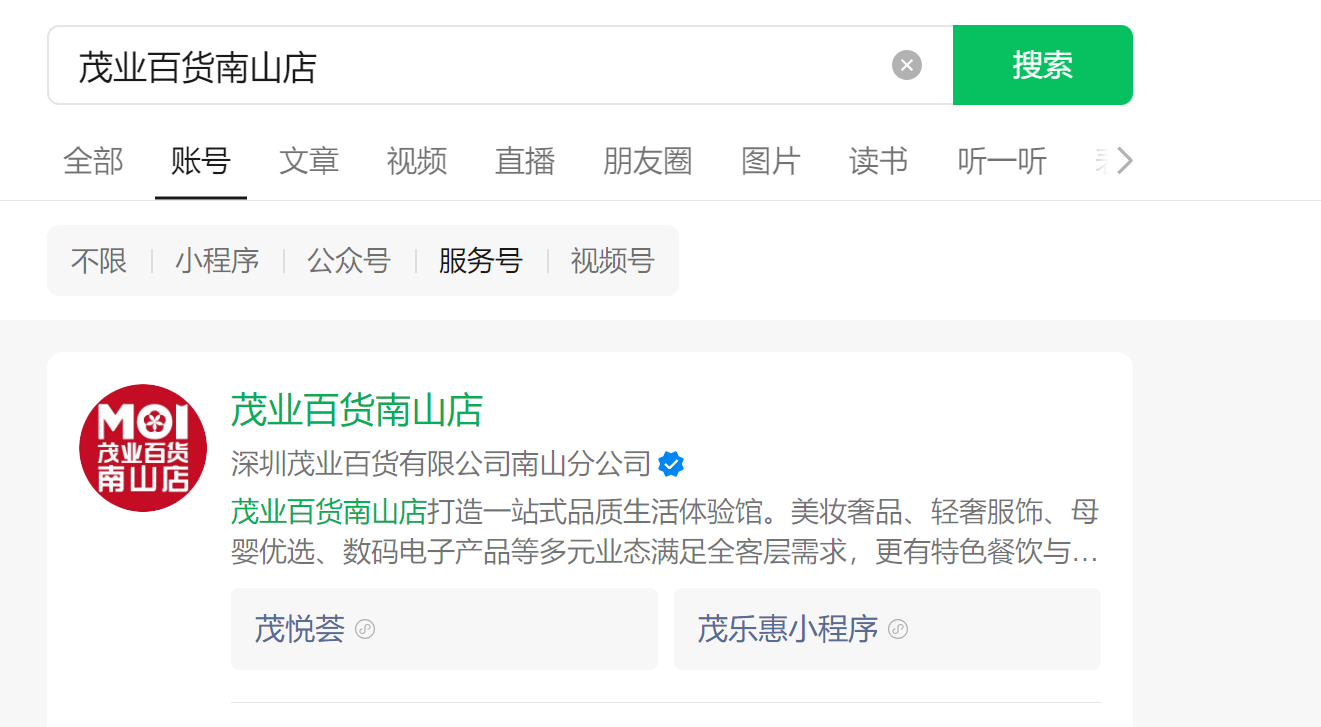Expand more tabs with the right chevron

pos(1125,161)
